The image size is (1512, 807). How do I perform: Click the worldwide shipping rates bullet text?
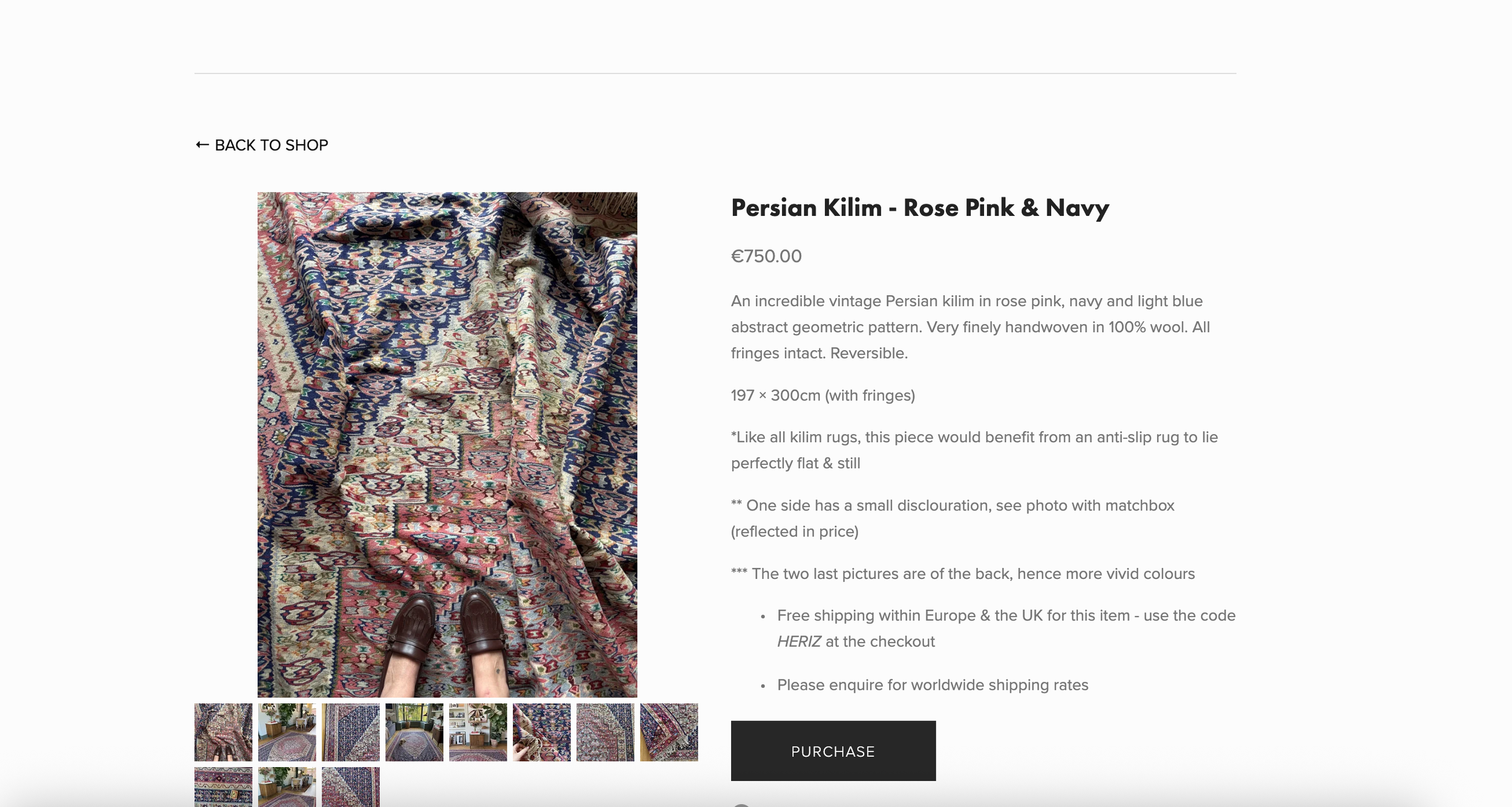pos(933,685)
